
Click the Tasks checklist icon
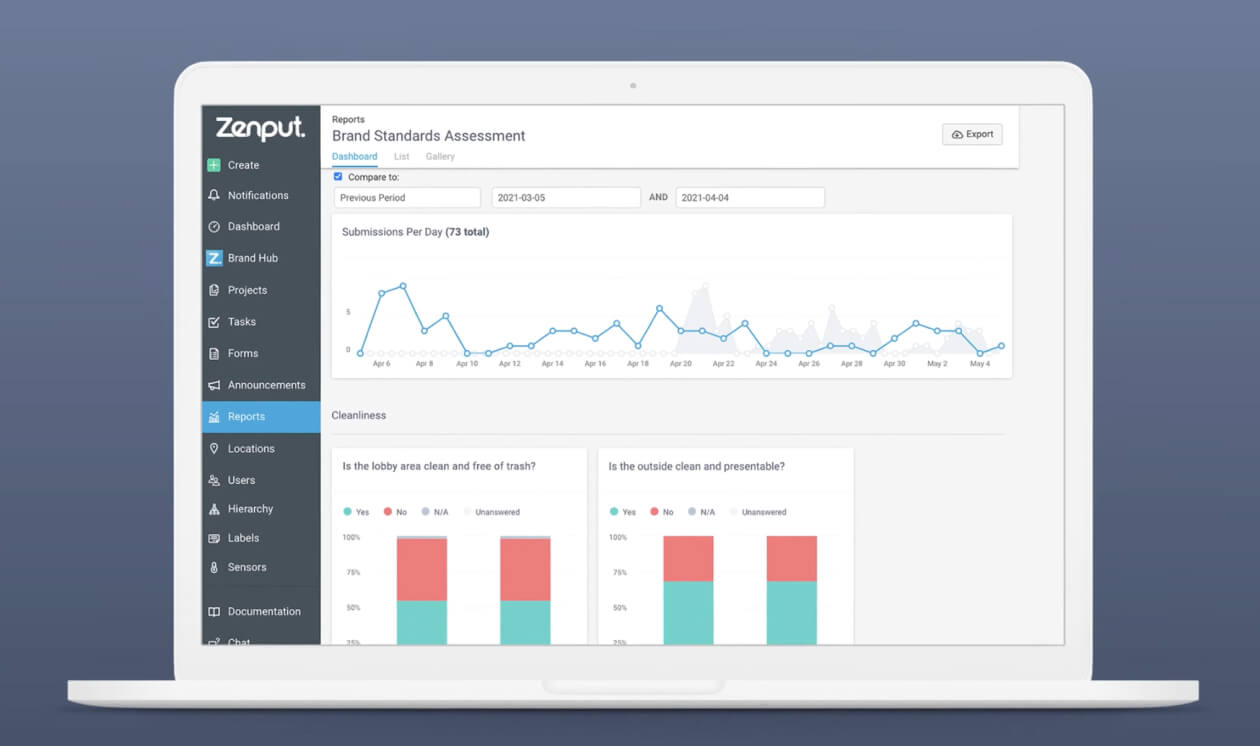click(x=213, y=321)
